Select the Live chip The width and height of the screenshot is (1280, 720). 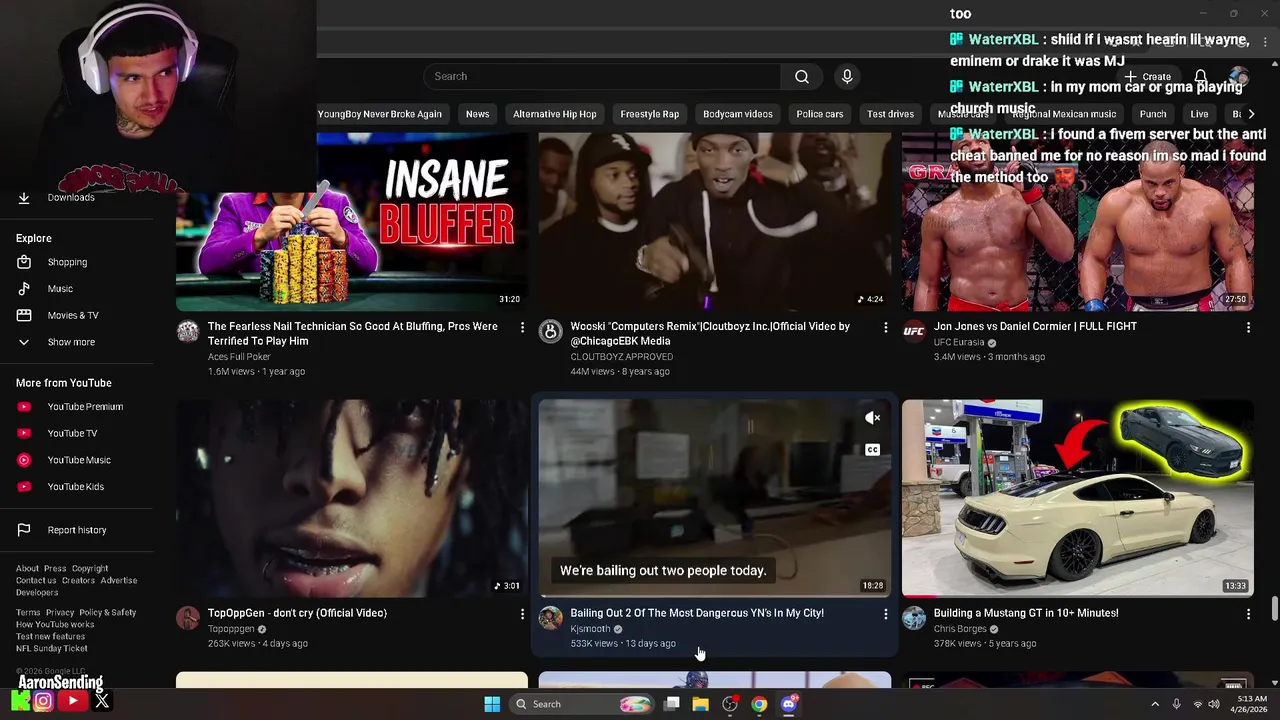pos(1199,114)
